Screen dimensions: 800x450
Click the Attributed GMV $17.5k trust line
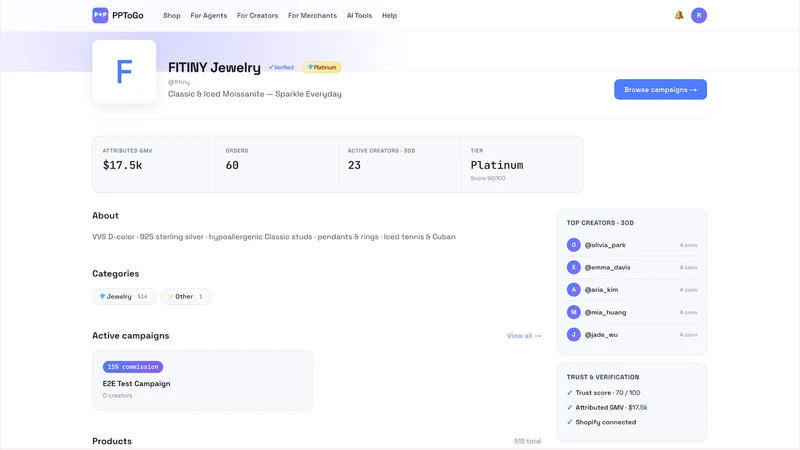(x=611, y=408)
